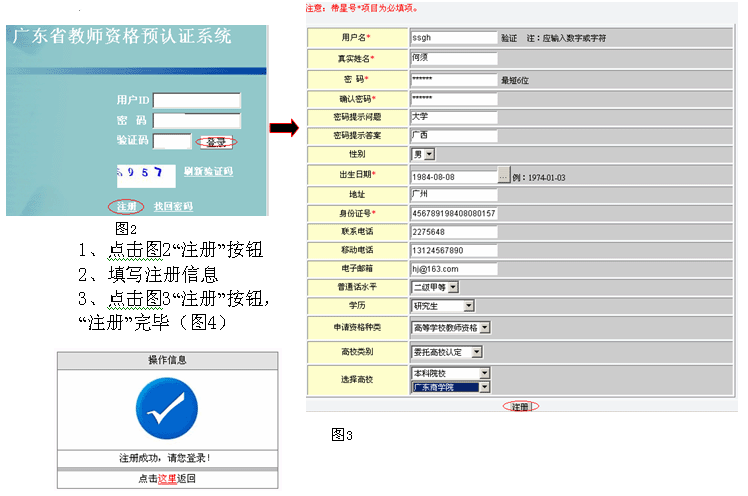The height and width of the screenshot is (496, 748).
Task: Click the 这里 link to return
Action: point(167,479)
